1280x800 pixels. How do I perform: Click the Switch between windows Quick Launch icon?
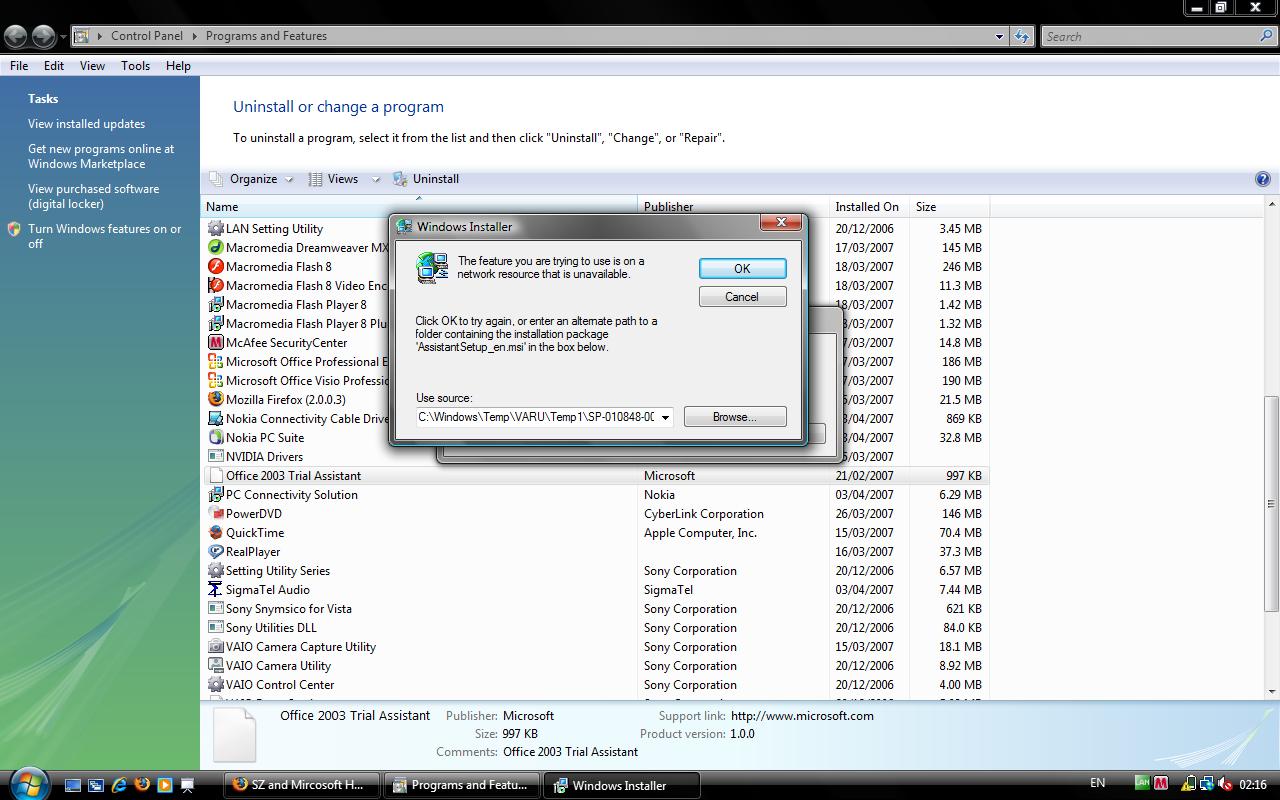pyautogui.click(x=96, y=785)
